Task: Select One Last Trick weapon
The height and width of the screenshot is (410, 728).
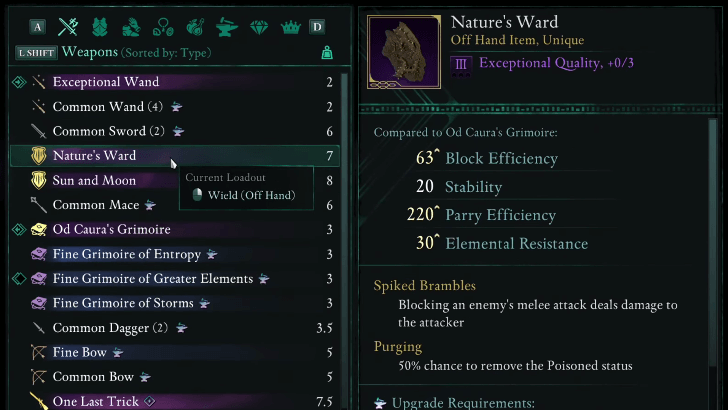Action: (96, 401)
